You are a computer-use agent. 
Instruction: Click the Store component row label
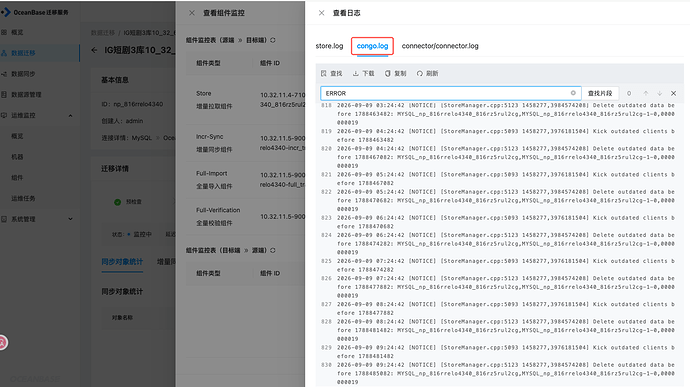click(x=203, y=93)
